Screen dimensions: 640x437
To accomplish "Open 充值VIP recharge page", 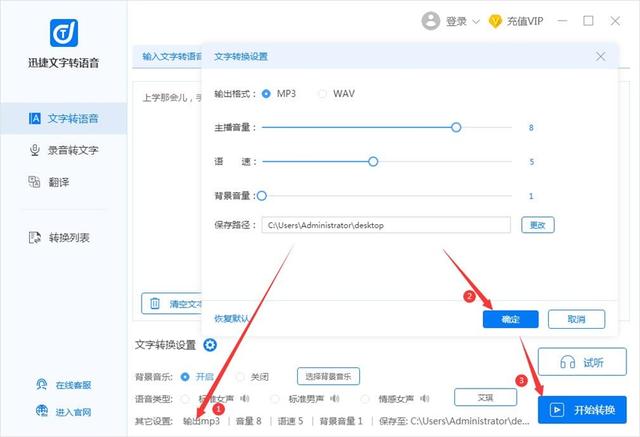I will tap(525, 21).
